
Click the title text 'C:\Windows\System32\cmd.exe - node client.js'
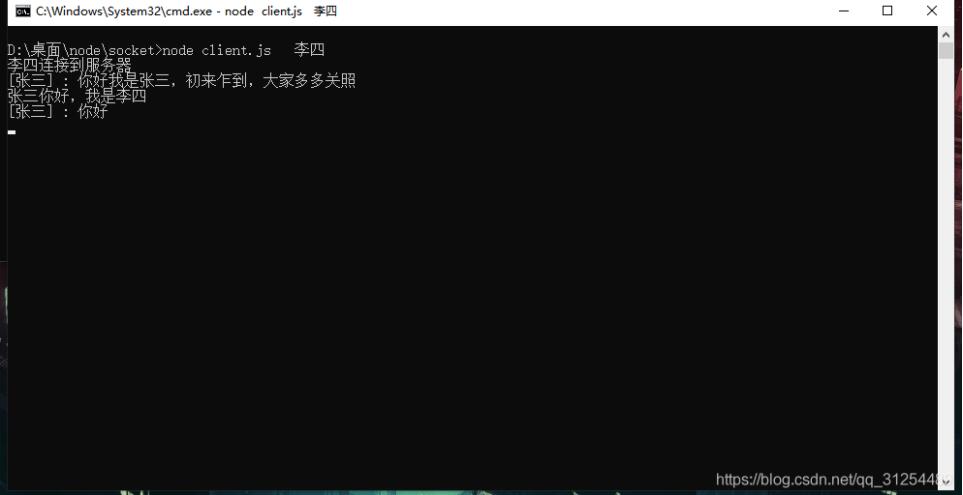click(x=169, y=11)
